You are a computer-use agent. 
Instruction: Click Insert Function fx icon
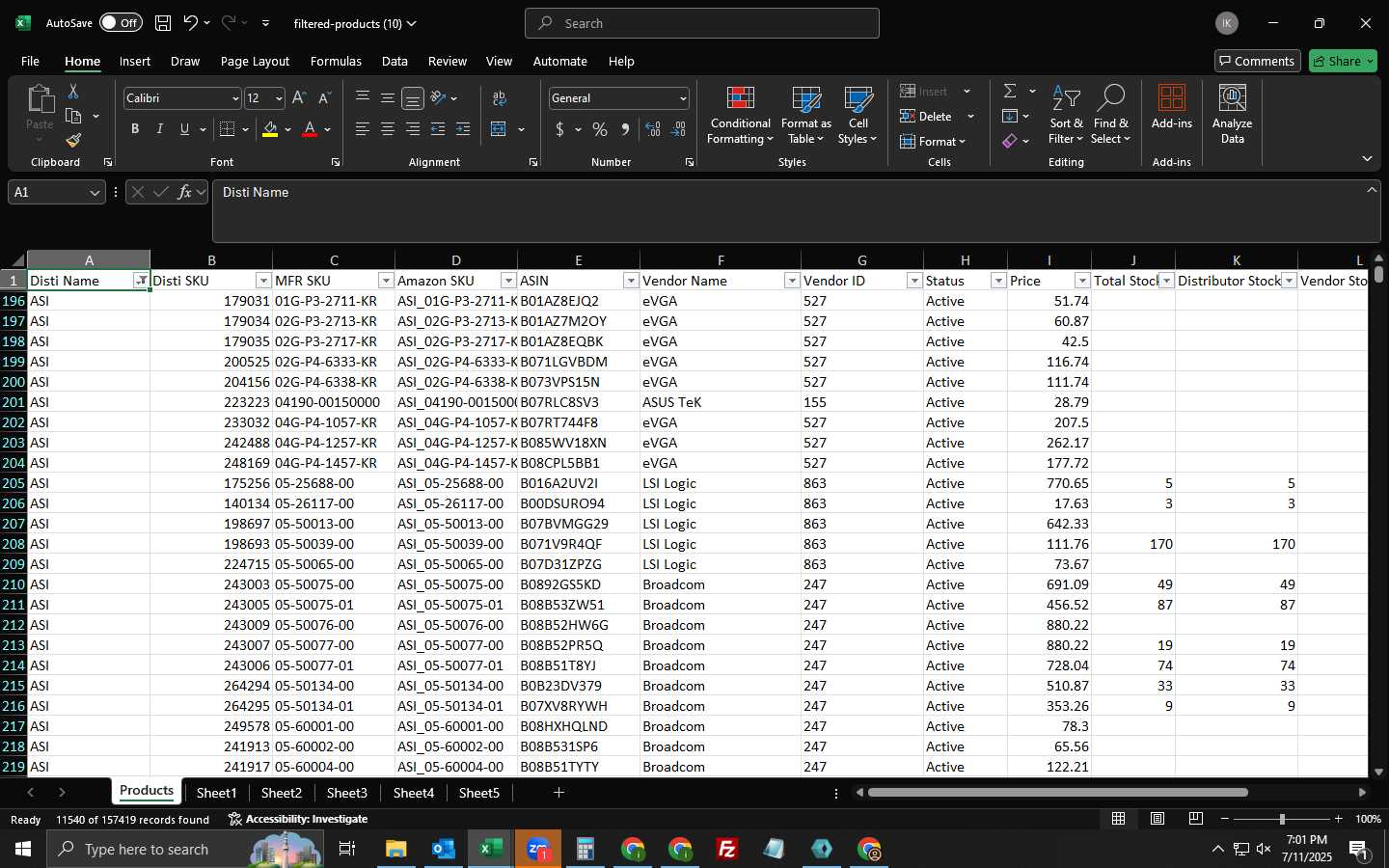point(184,192)
